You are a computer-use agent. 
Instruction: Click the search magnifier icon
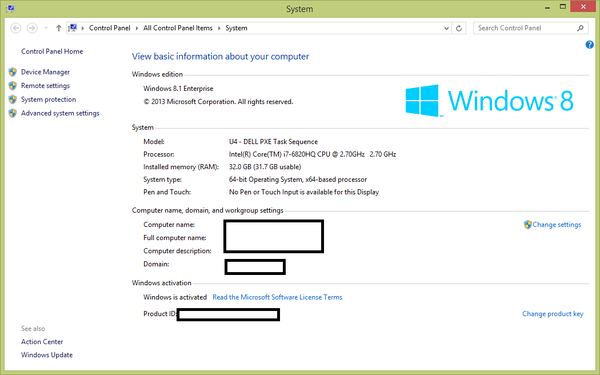(580, 28)
